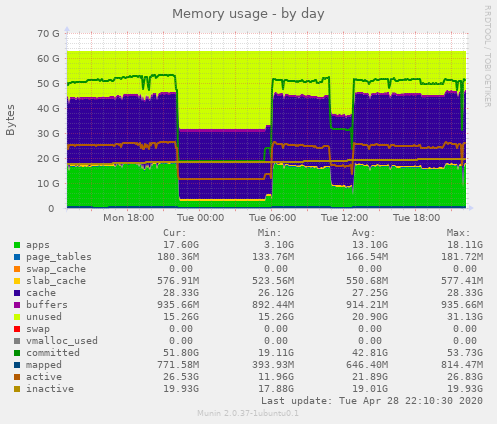497x424 pixels.
Task: Click the buffers magenta legend swatch
Action: 17,305
